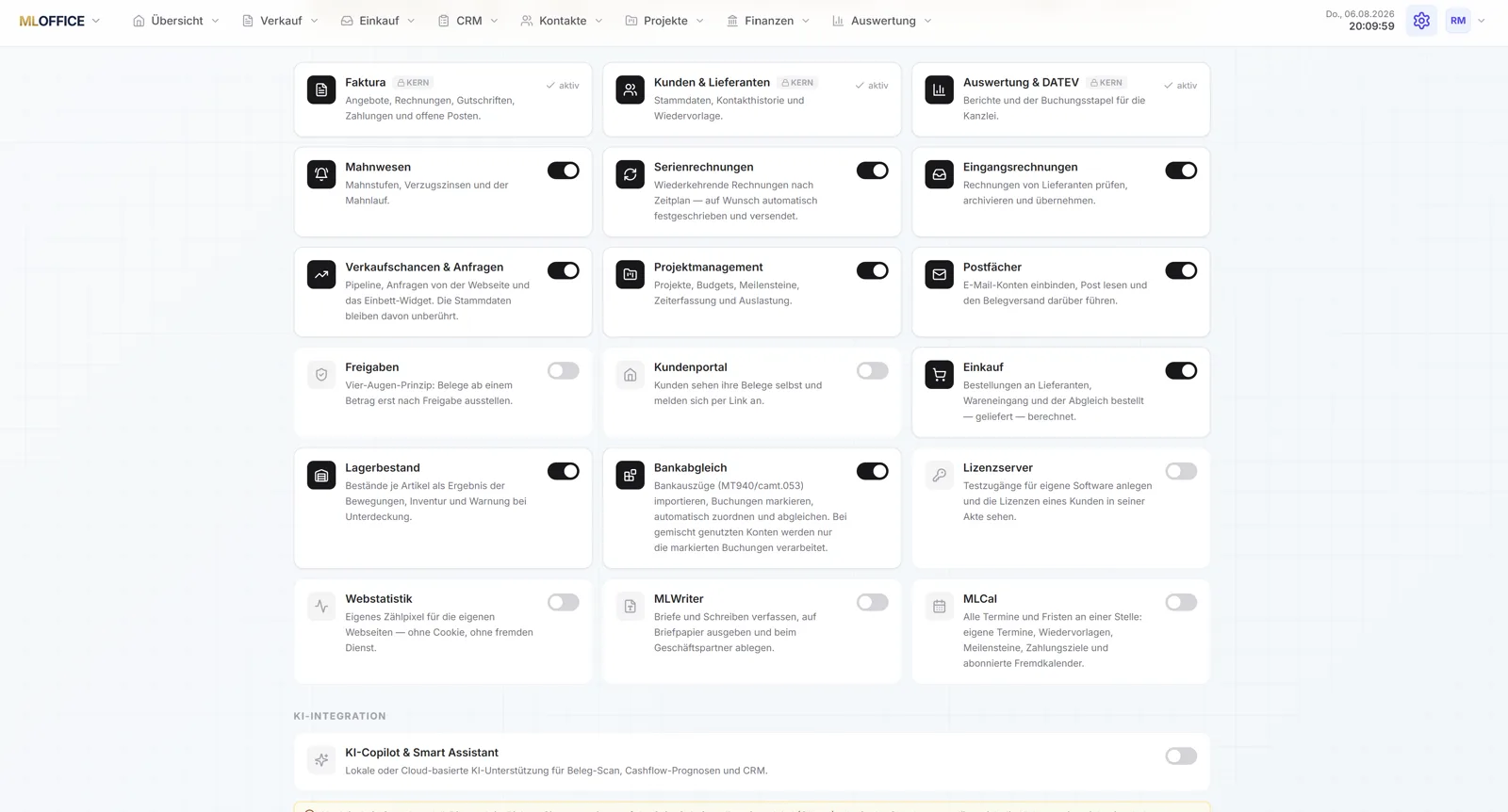This screenshot has height=812, width=1508.
Task: Turn on the Webstatistik switch
Action: pos(564,602)
